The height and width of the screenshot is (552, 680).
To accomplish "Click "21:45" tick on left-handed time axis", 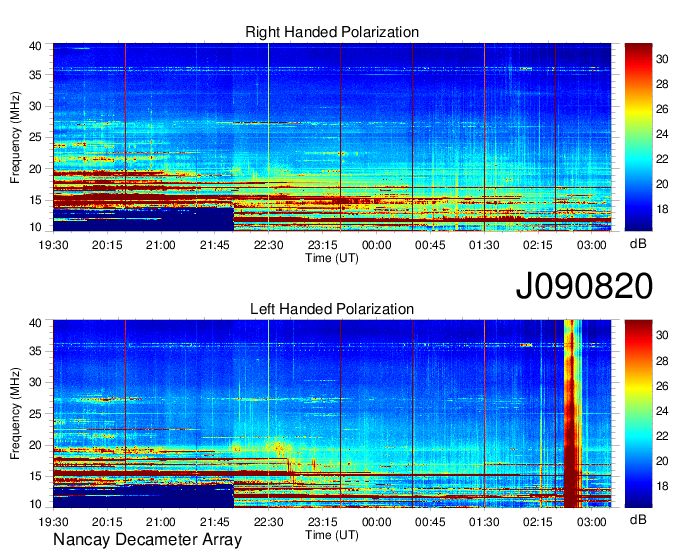I will coord(215,522).
